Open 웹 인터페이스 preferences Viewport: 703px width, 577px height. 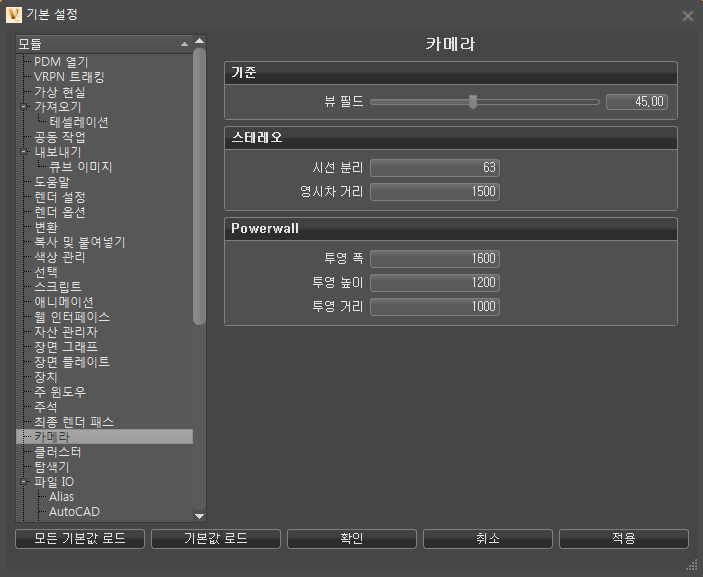[72, 317]
